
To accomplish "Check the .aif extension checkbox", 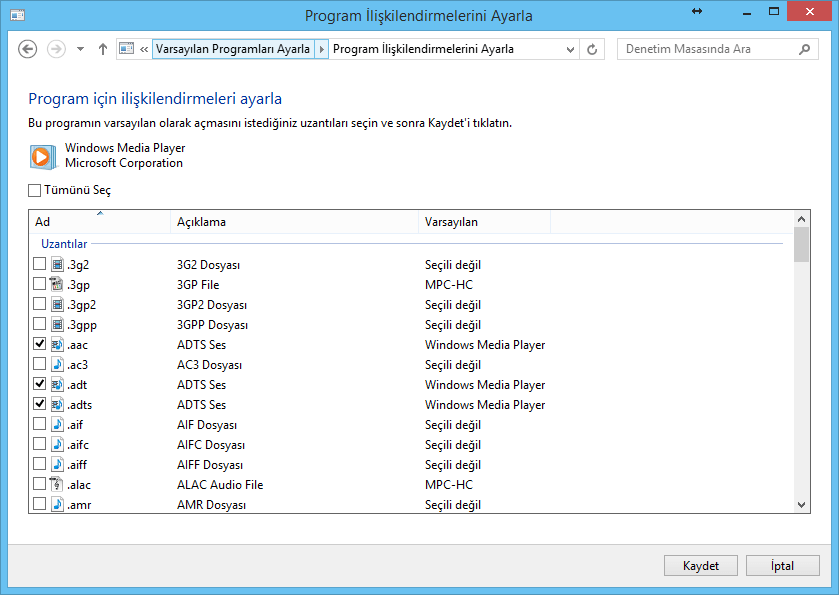I will pos(40,424).
